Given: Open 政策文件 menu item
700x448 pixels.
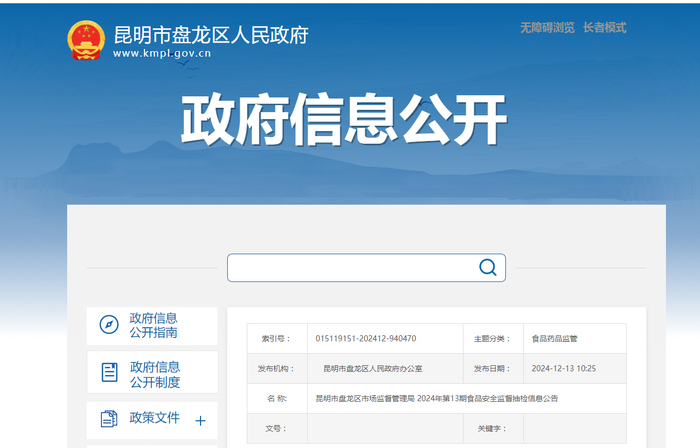Looking at the screenshot, I should tap(152, 420).
